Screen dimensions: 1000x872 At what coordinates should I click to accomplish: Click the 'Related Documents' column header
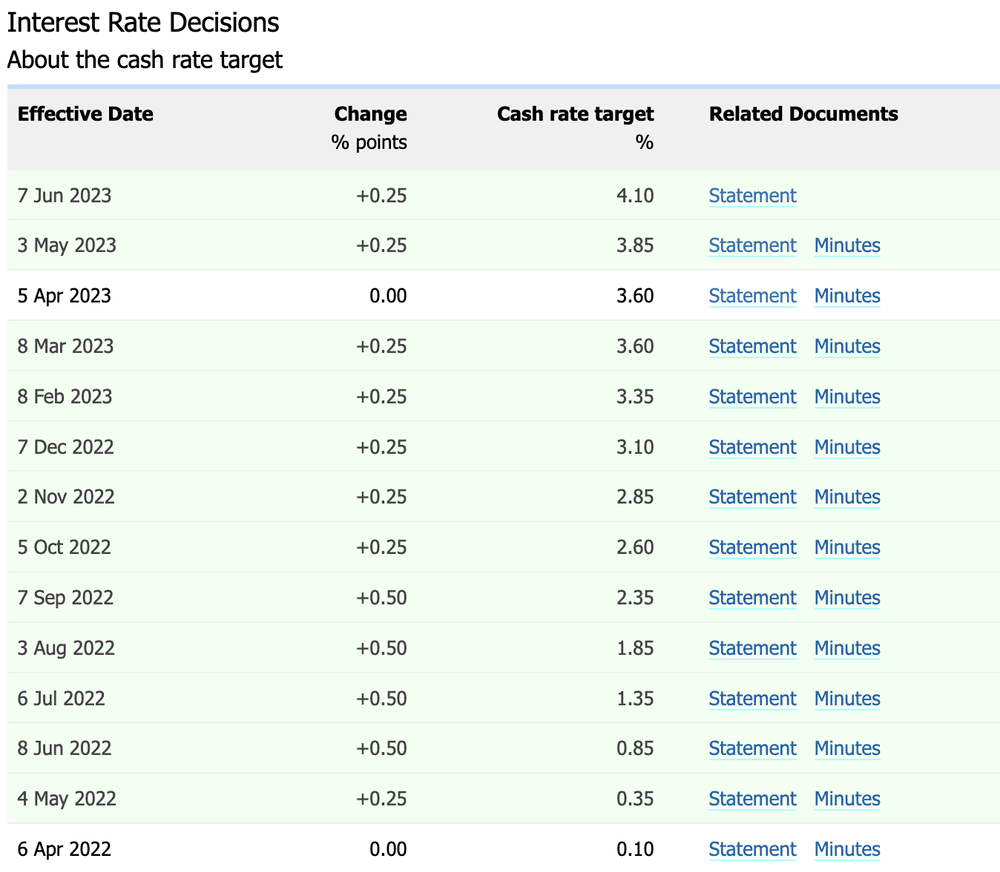(x=804, y=114)
